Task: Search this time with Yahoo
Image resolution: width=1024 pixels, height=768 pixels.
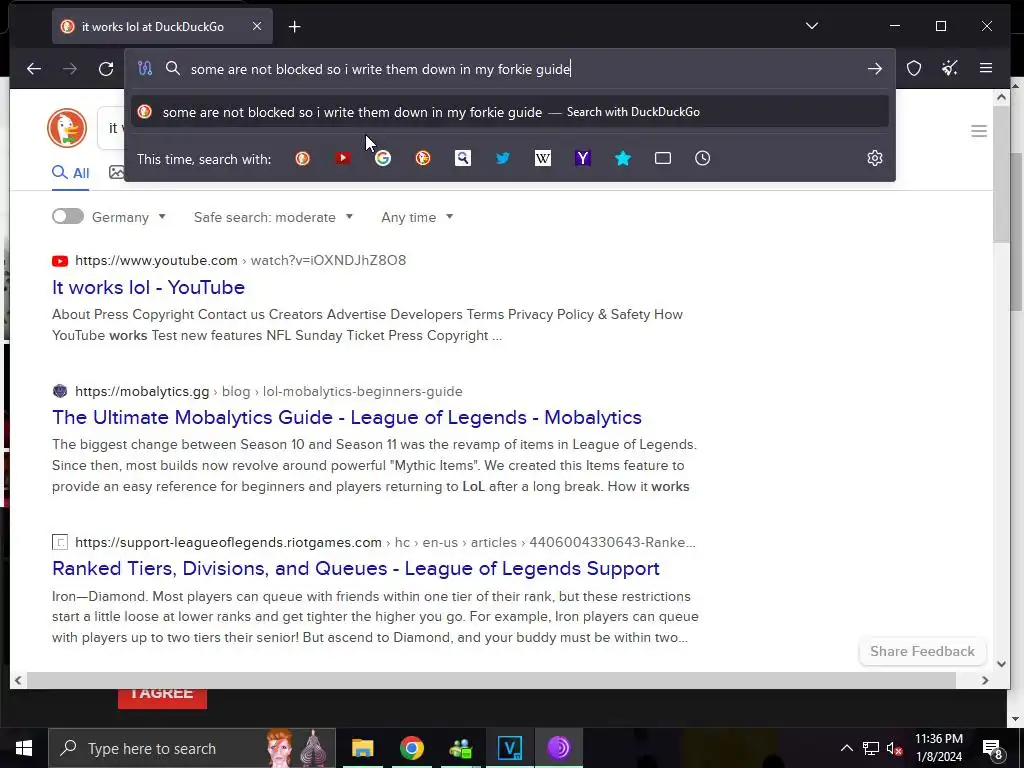Action: coord(583,158)
